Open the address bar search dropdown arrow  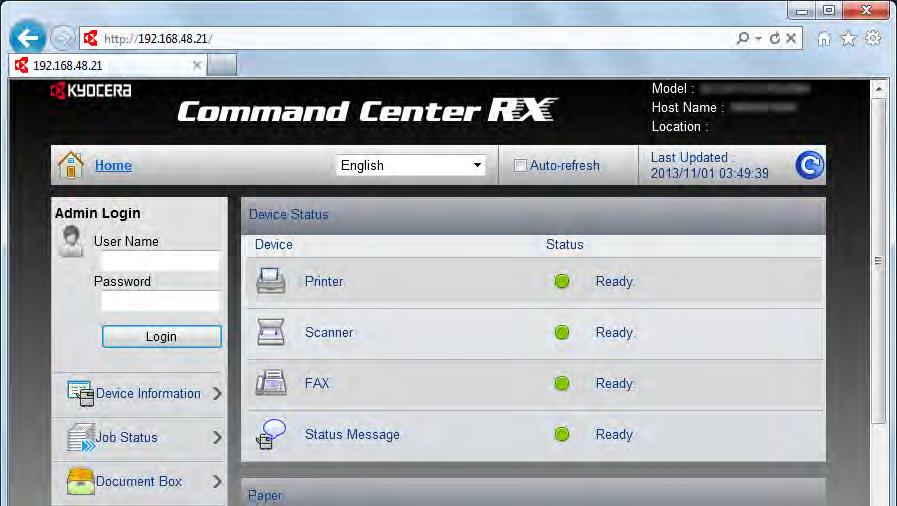(x=759, y=38)
